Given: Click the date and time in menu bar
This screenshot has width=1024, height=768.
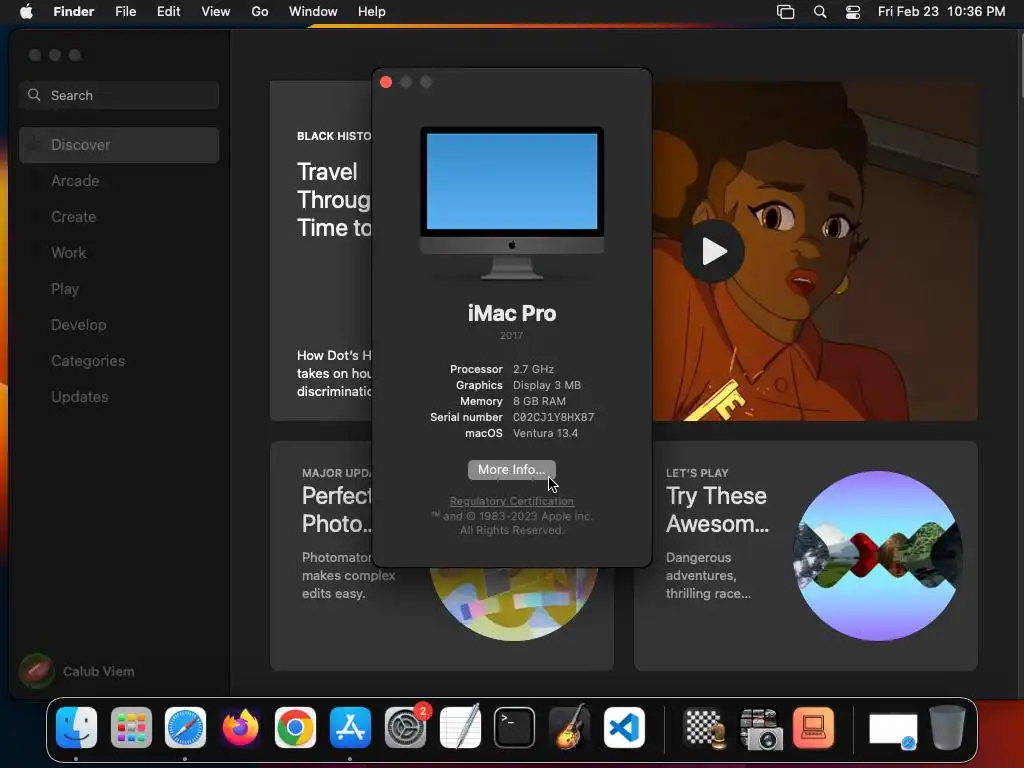Looking at the screenshot, I should click(x=941, y=12).
